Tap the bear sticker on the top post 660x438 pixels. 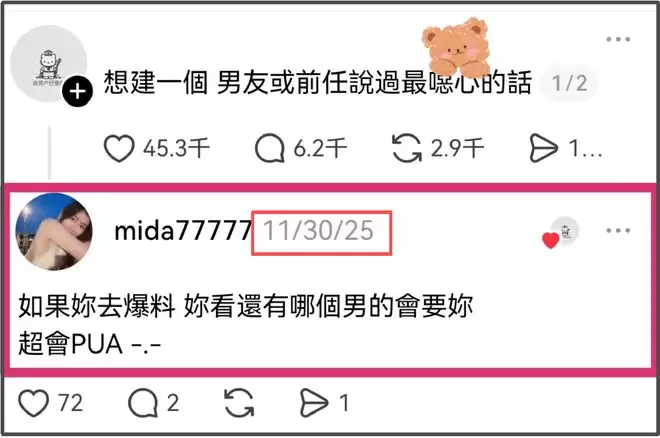click(x=456, y=46)
